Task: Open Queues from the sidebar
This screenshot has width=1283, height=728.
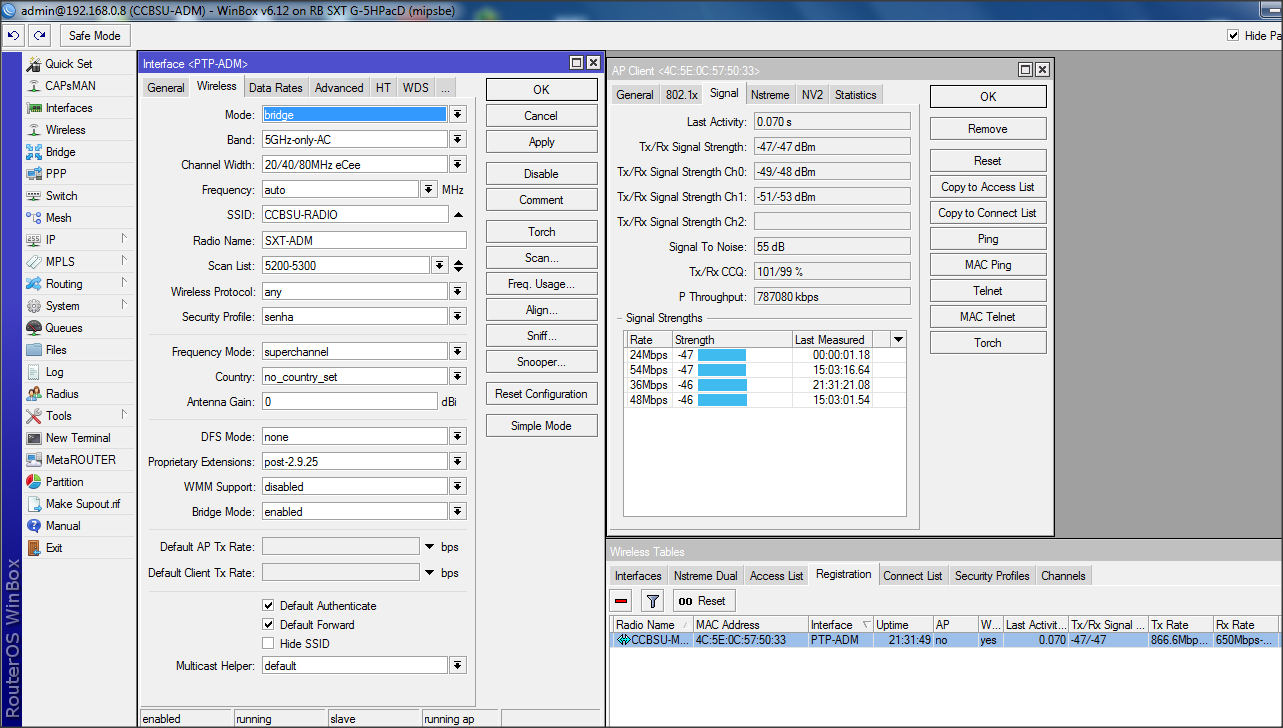Action: click(x=64, y=328)
